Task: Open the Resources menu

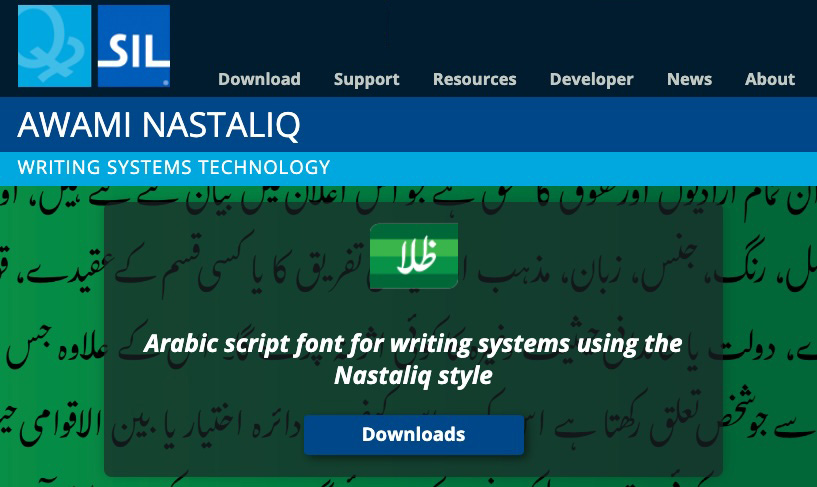Action: click(475, 79)
